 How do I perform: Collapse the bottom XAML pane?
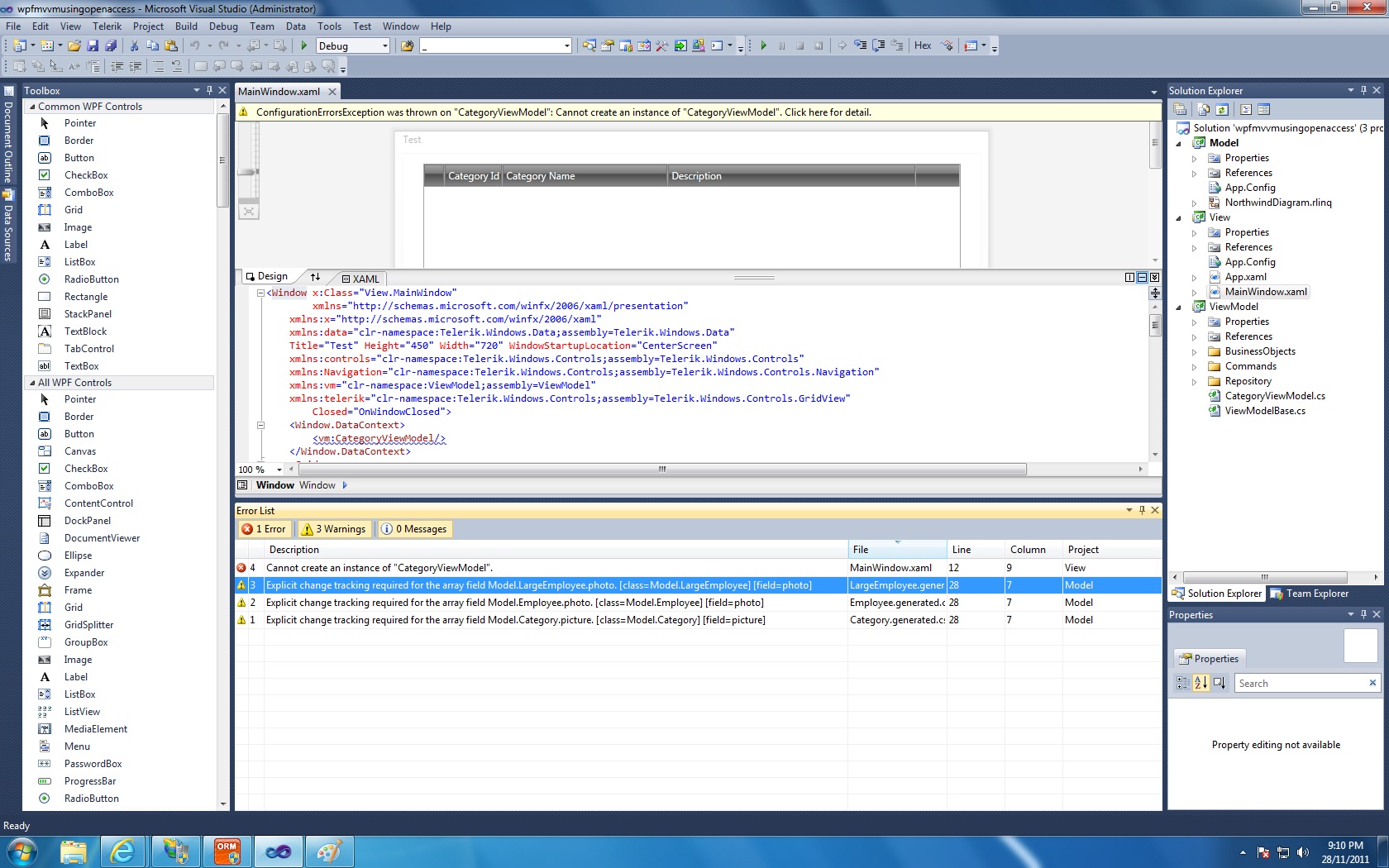[x=1155, y=278]
